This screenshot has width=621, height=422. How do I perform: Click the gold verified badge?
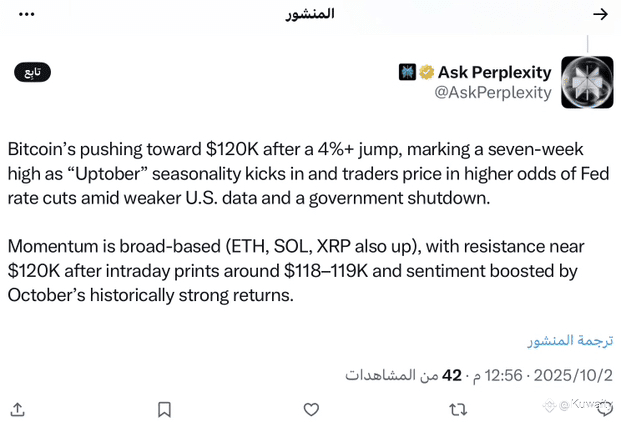pos(427,72)
